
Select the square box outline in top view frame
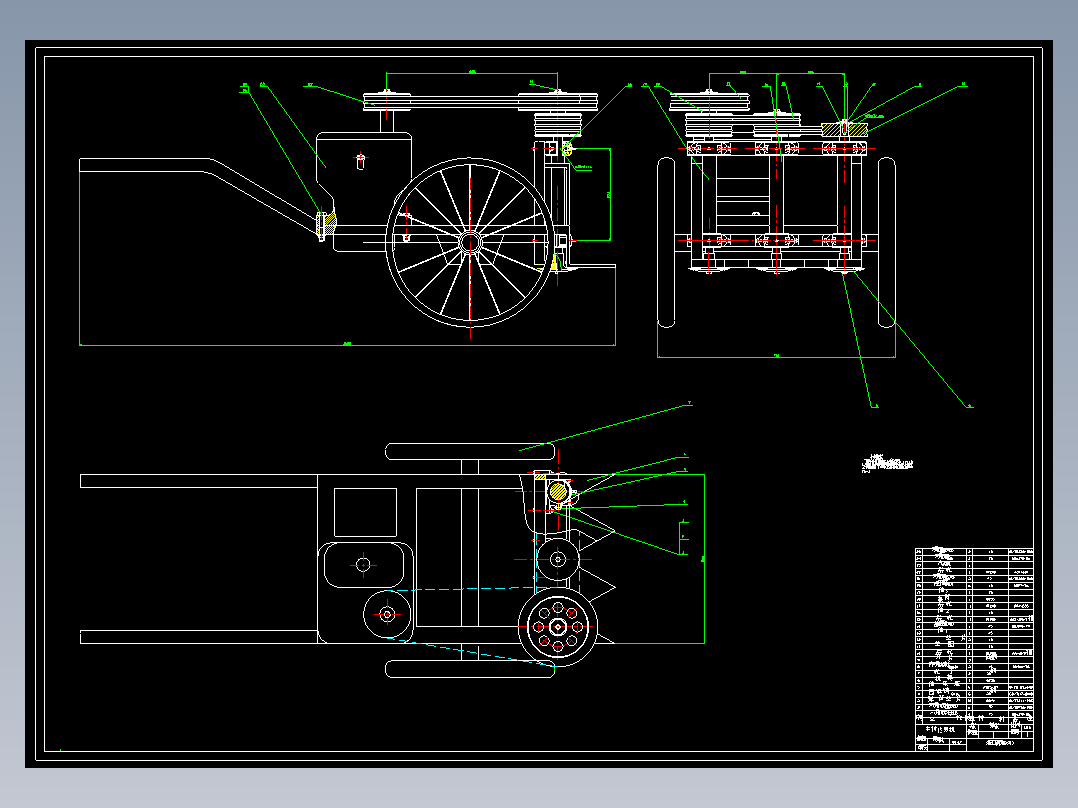tap(365, 512)
